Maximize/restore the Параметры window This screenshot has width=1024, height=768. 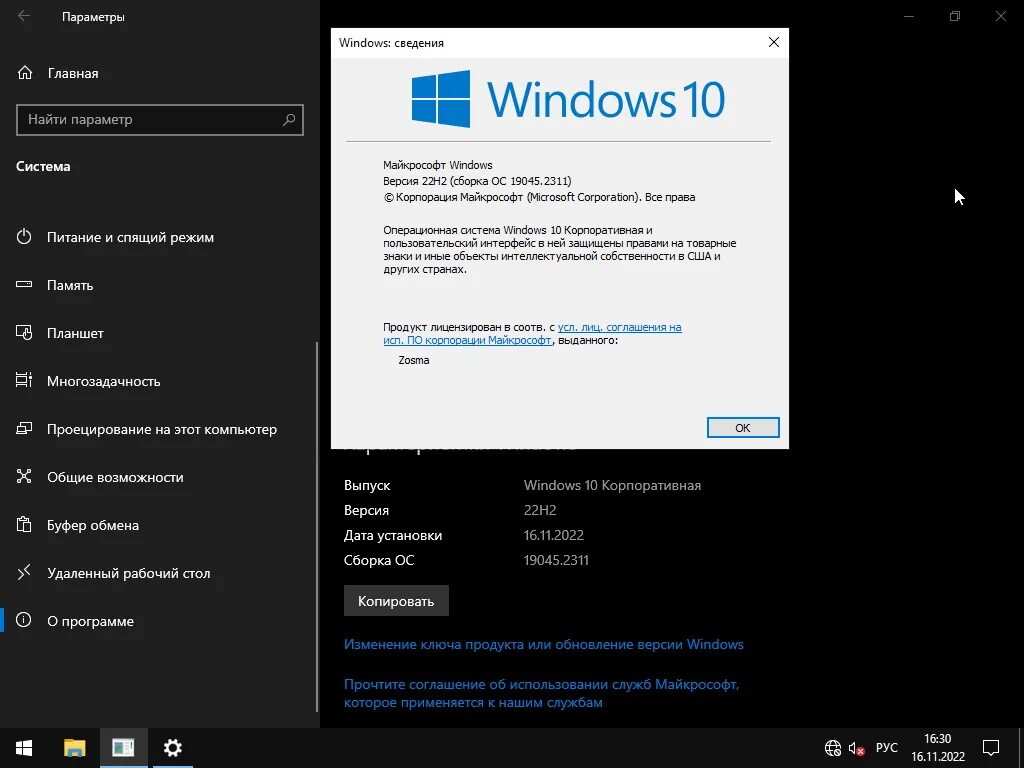click(x=954, y=16)
